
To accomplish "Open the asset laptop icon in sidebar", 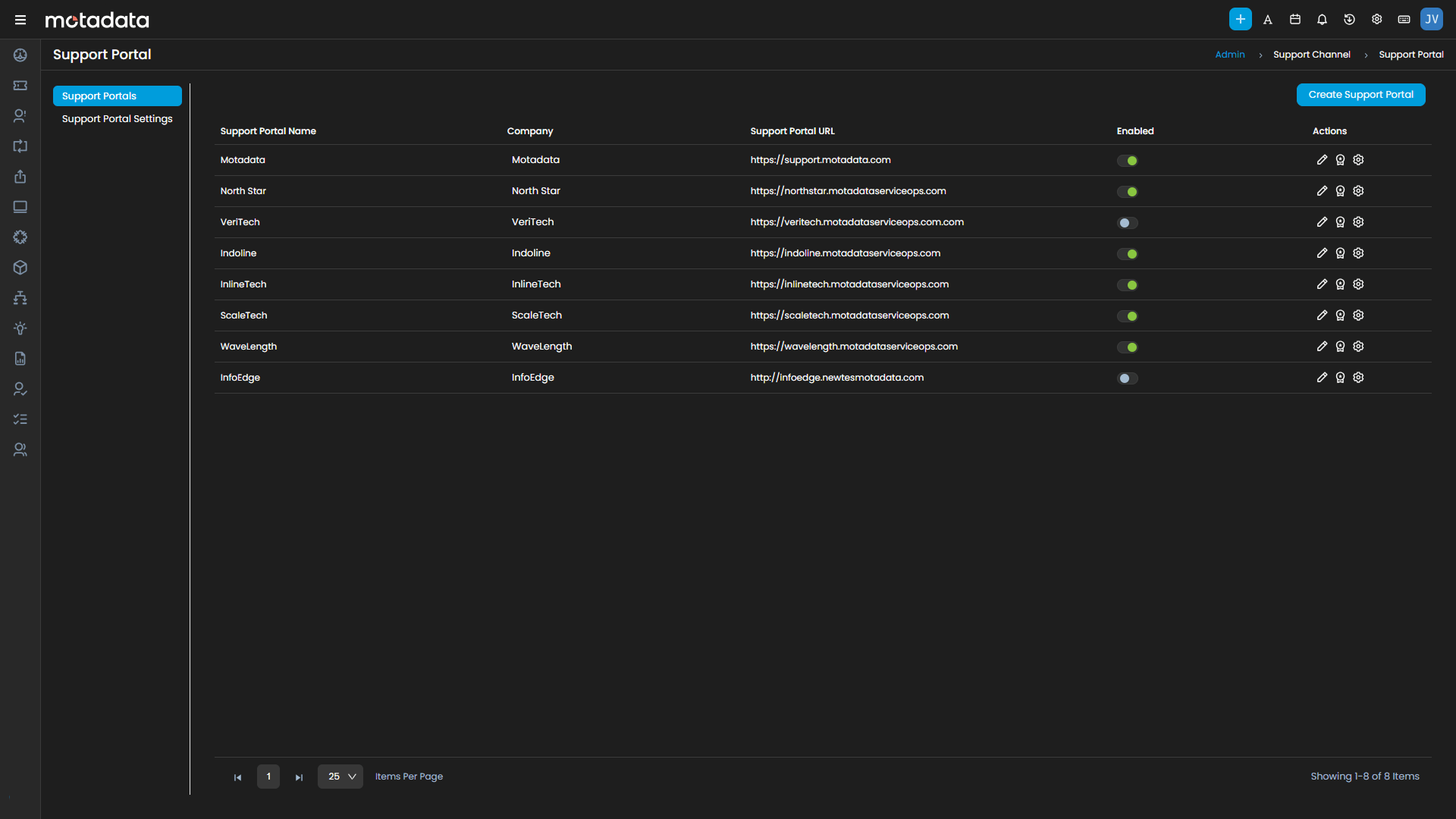I will tap(20, 207).
